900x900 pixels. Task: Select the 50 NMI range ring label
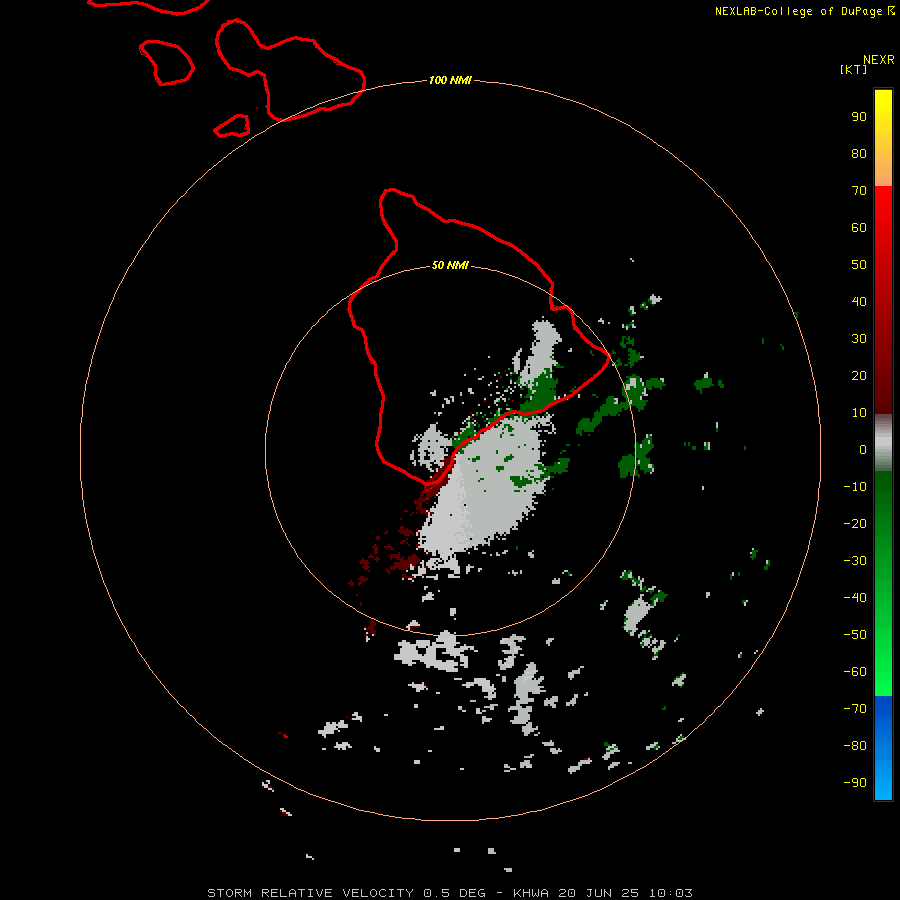point(450,265)
